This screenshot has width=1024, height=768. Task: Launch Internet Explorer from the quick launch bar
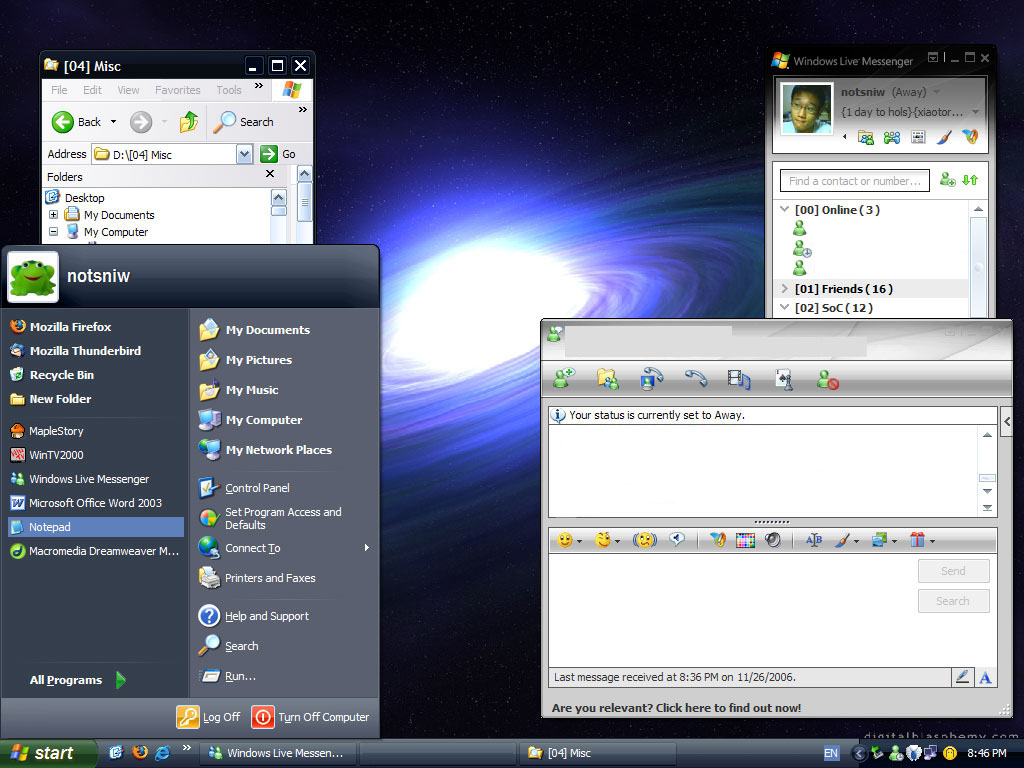[163, 752]
